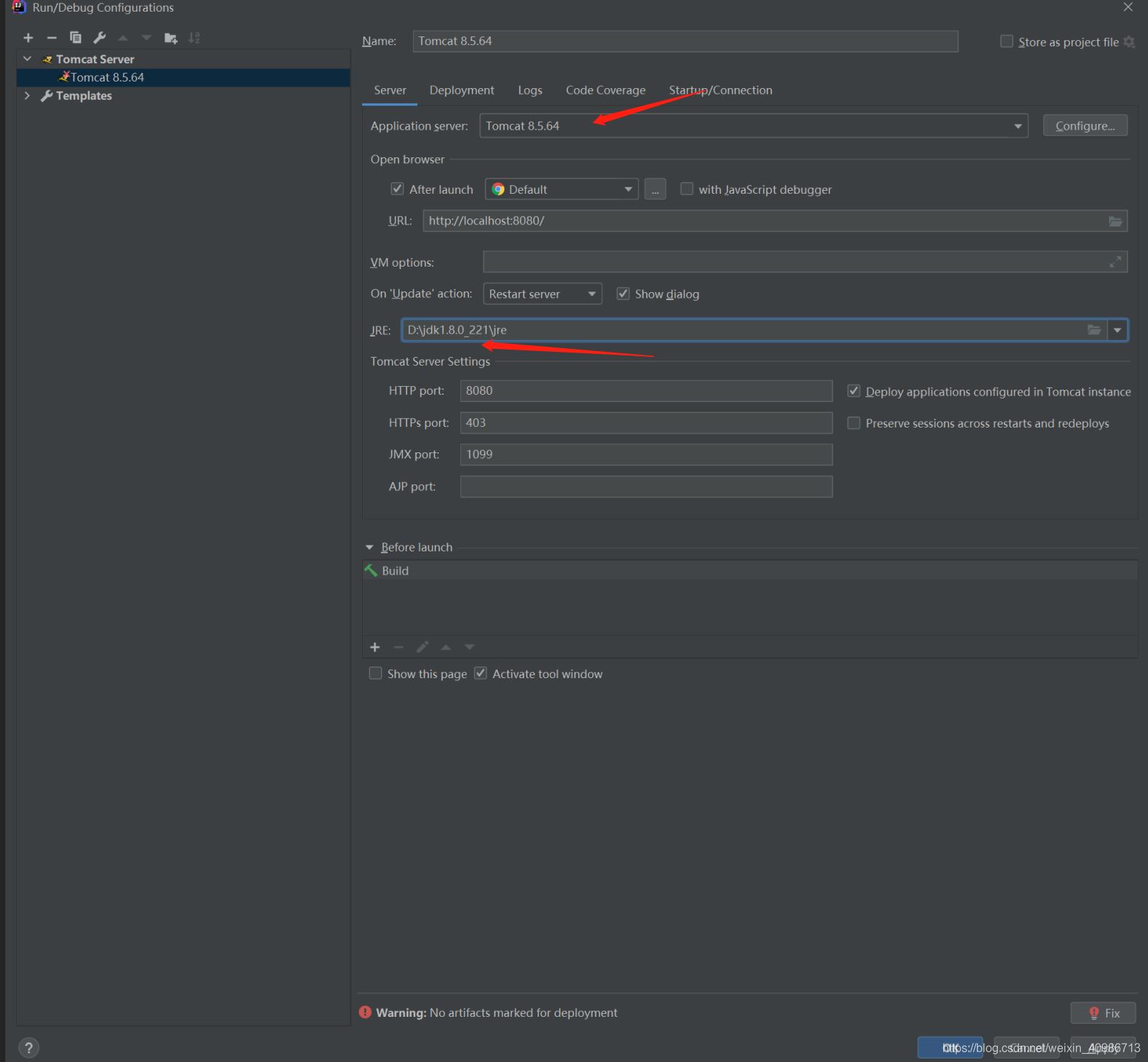Click expand icon in VM options field
This screenshot has width=1148, height=1062.
[1114, 262]
